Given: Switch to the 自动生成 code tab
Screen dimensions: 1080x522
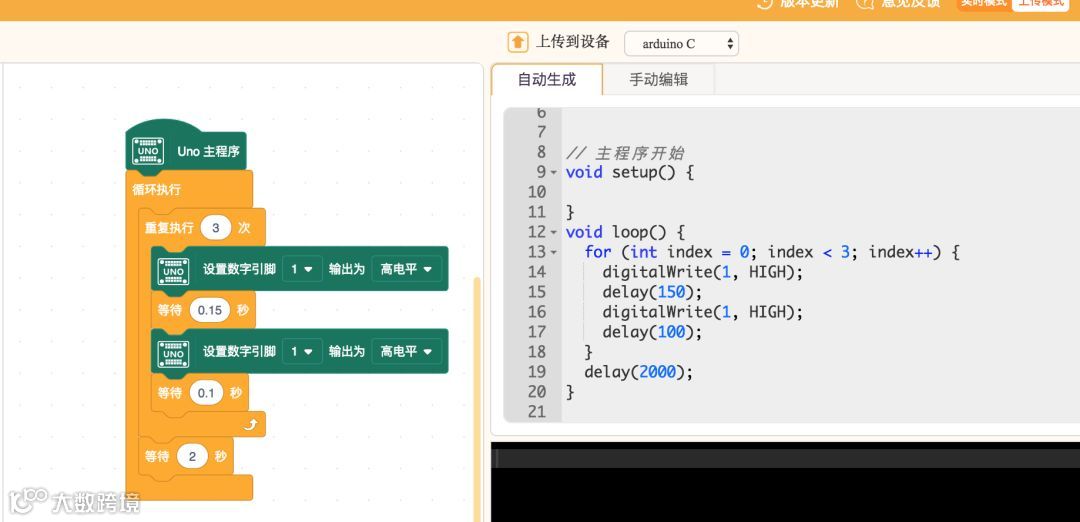Looking at the screenshot, I should [x=547, y=80].
